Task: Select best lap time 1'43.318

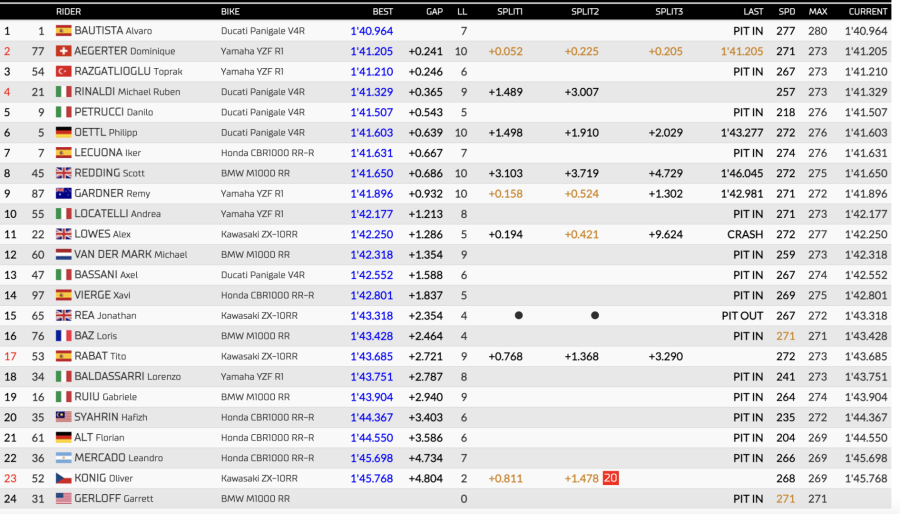Action: [x=372, y=316]
